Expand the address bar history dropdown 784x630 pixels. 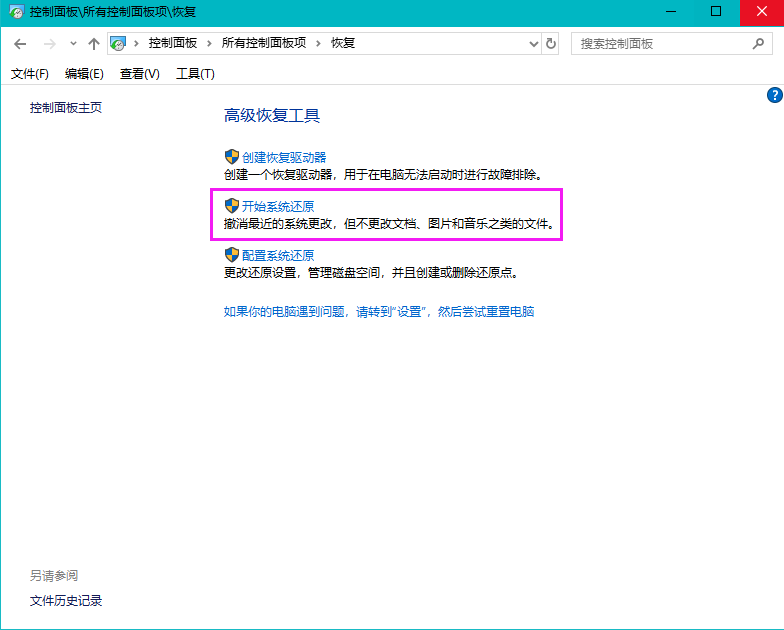[532, 44]
